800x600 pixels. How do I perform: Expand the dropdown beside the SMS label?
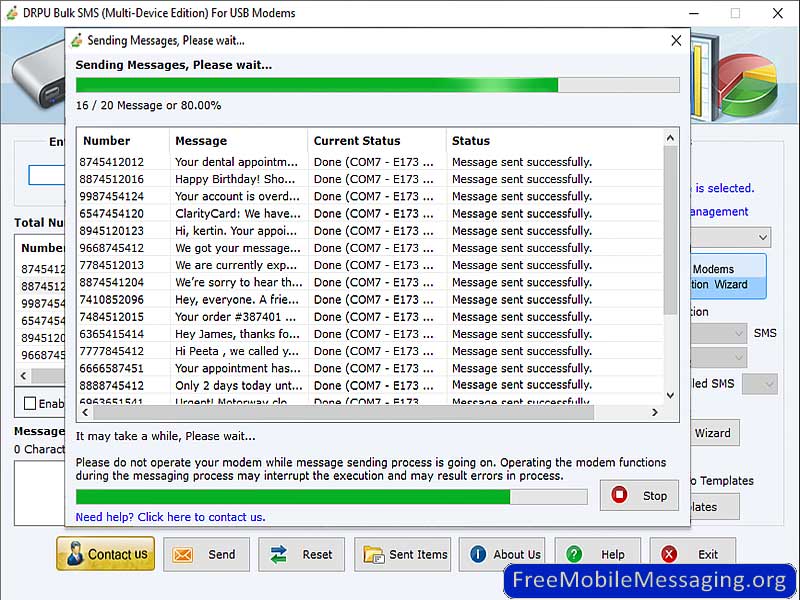tap(739, 334)
